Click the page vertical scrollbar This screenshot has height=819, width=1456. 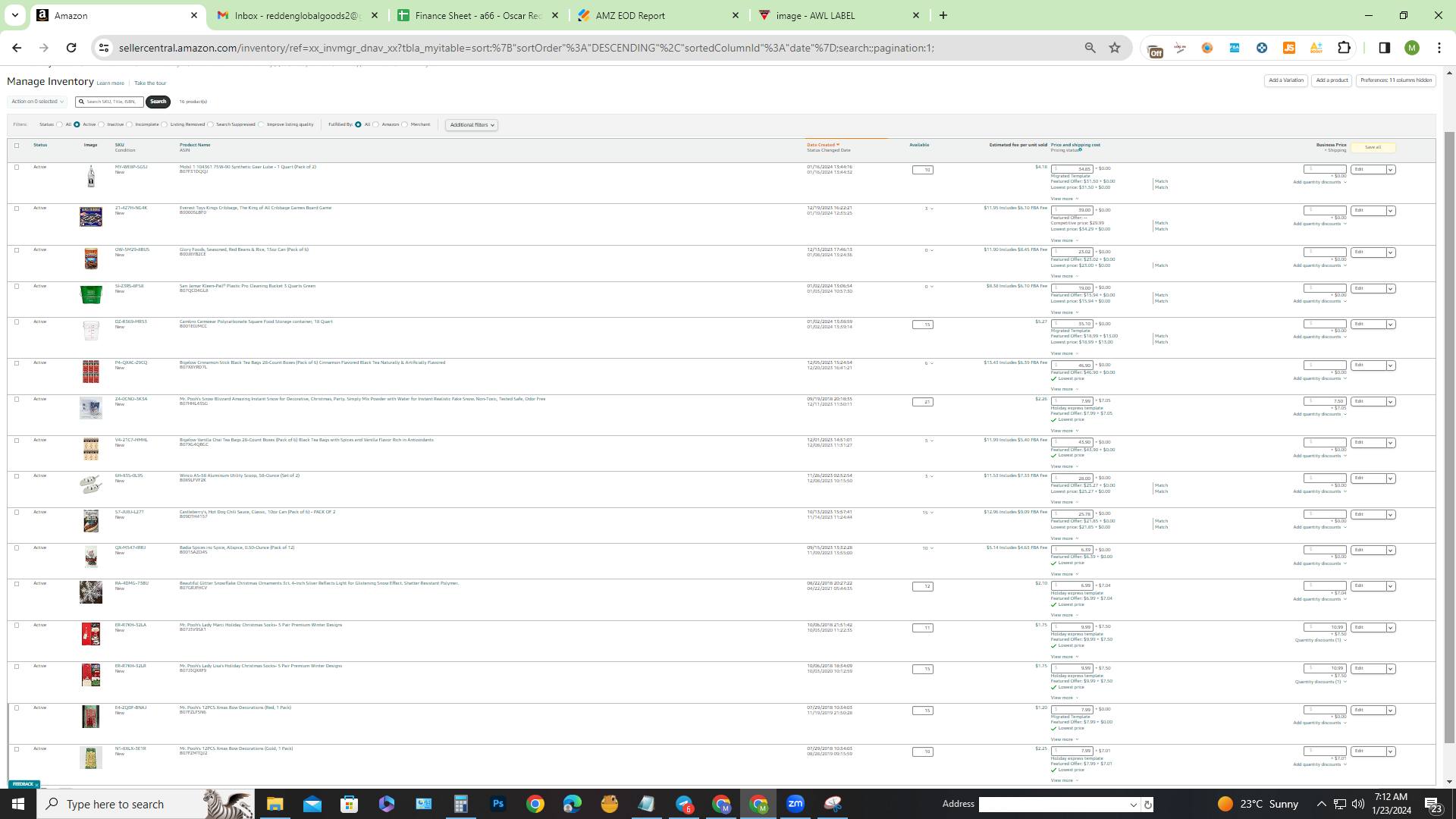coord(1450,436)
